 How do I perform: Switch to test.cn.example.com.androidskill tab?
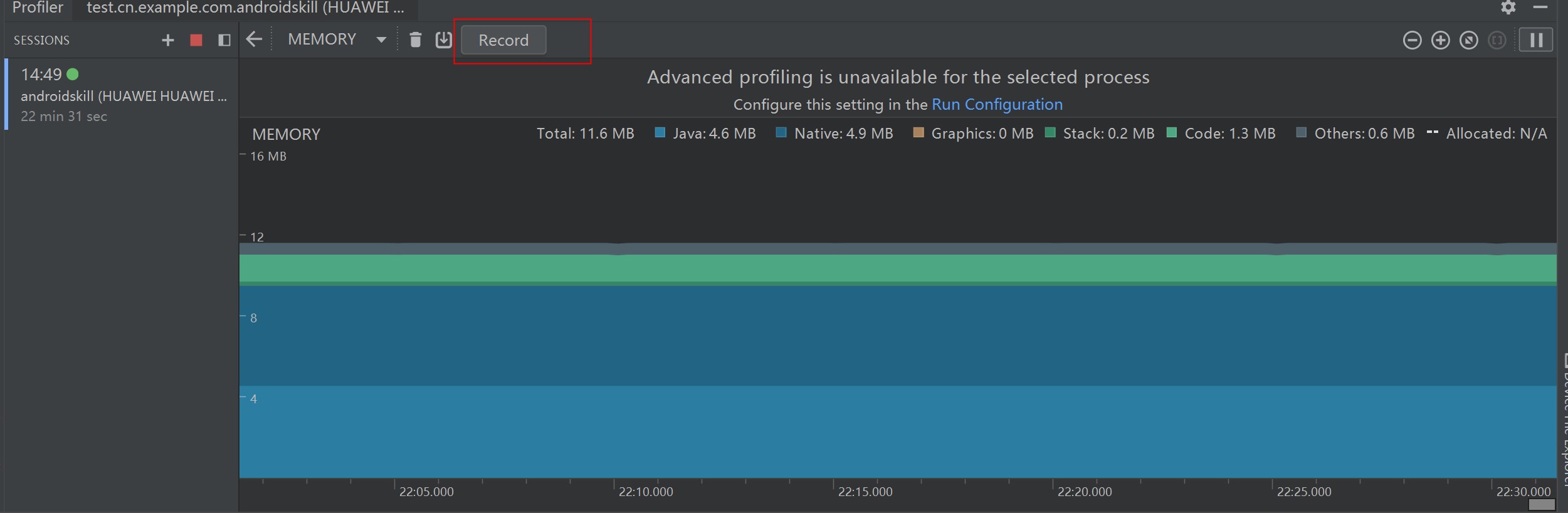(x=245, y=8)
